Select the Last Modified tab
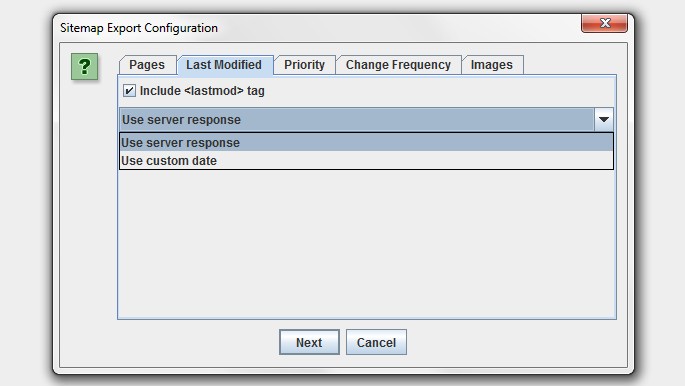The width and height of the screenshot is (685, 386). (225, 65)
